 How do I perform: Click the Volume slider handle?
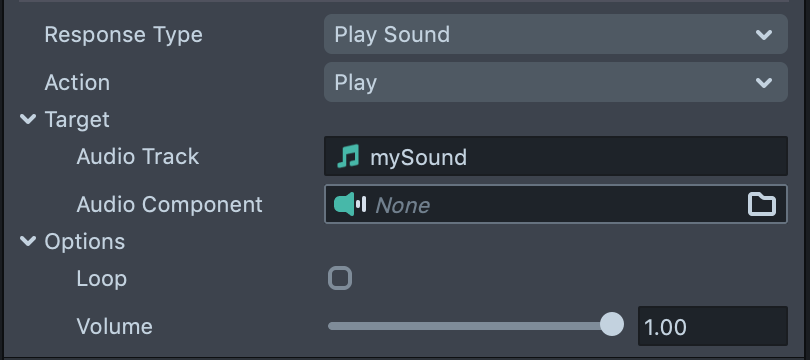tap(612, 325)
